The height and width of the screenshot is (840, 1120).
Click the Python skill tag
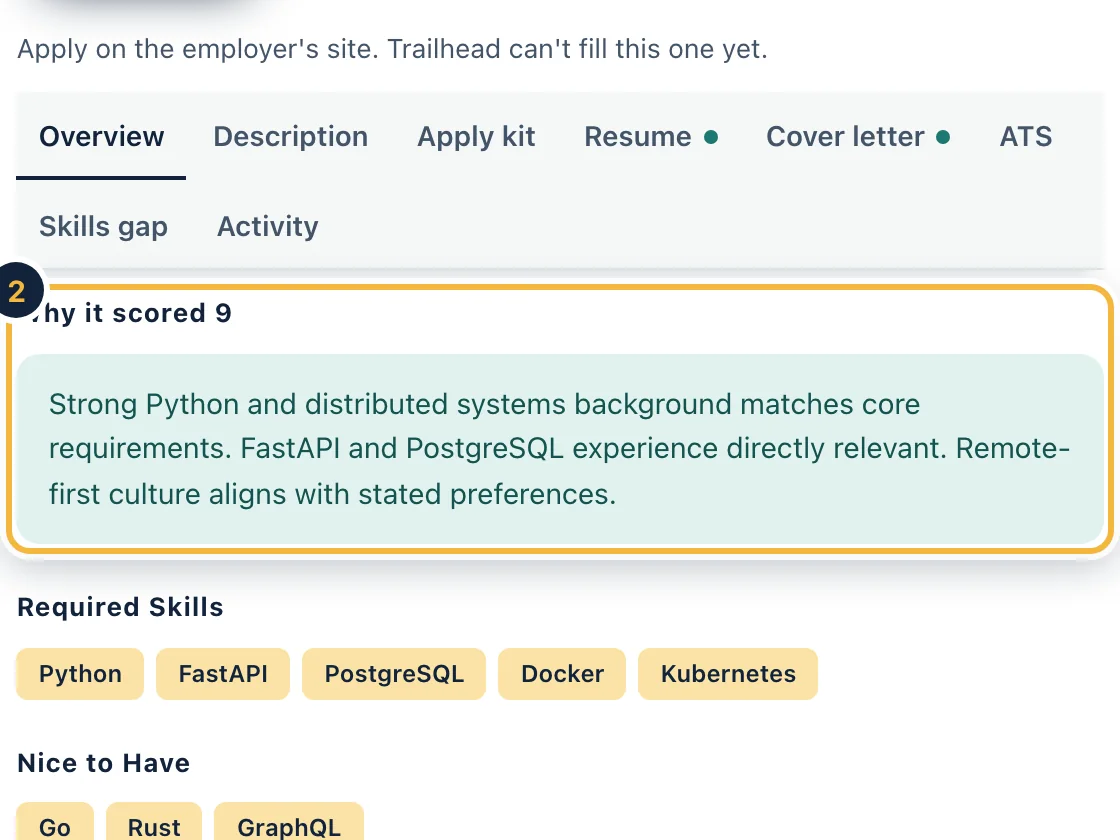click(80, 674)
